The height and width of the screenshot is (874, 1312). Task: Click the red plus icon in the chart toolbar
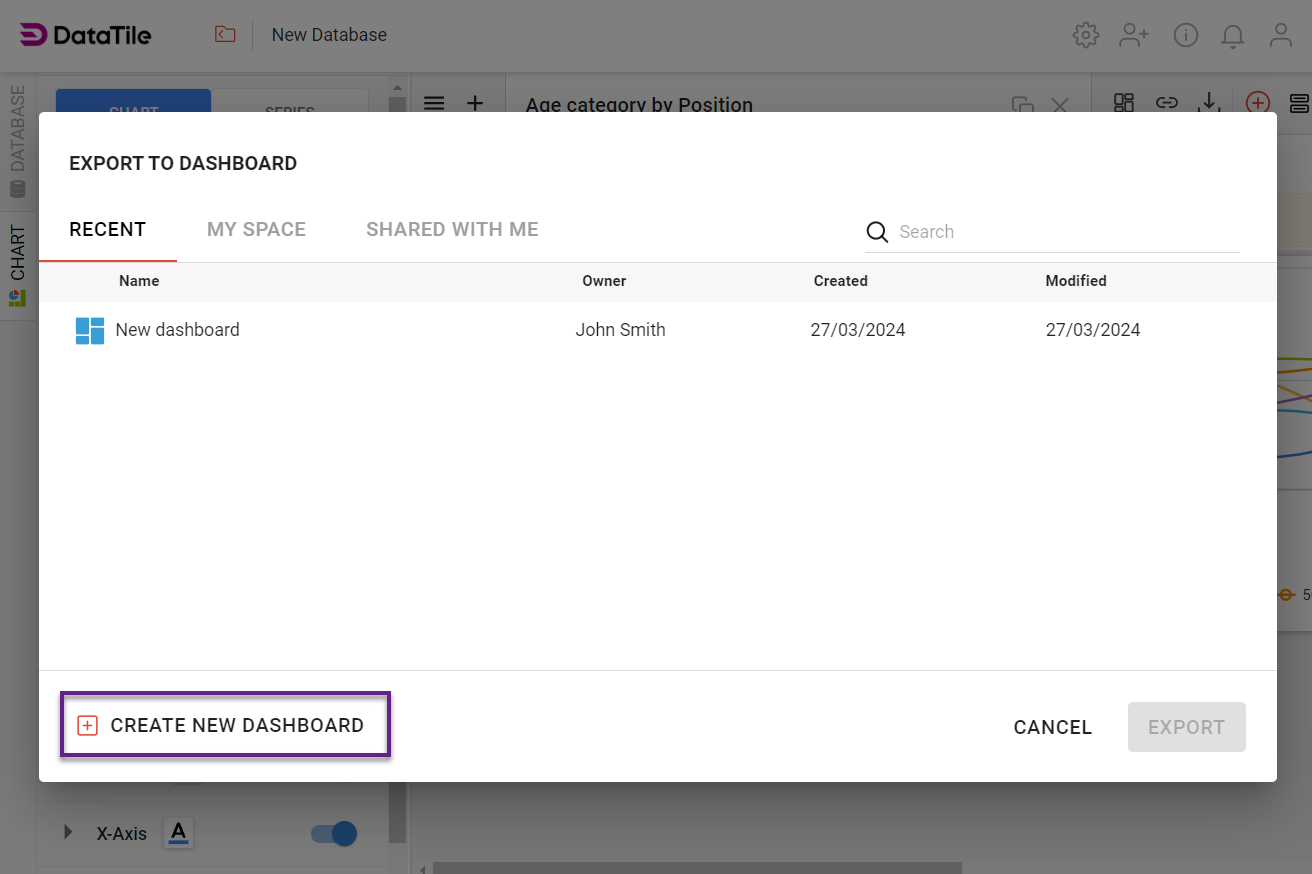(x=1257, y=102)
